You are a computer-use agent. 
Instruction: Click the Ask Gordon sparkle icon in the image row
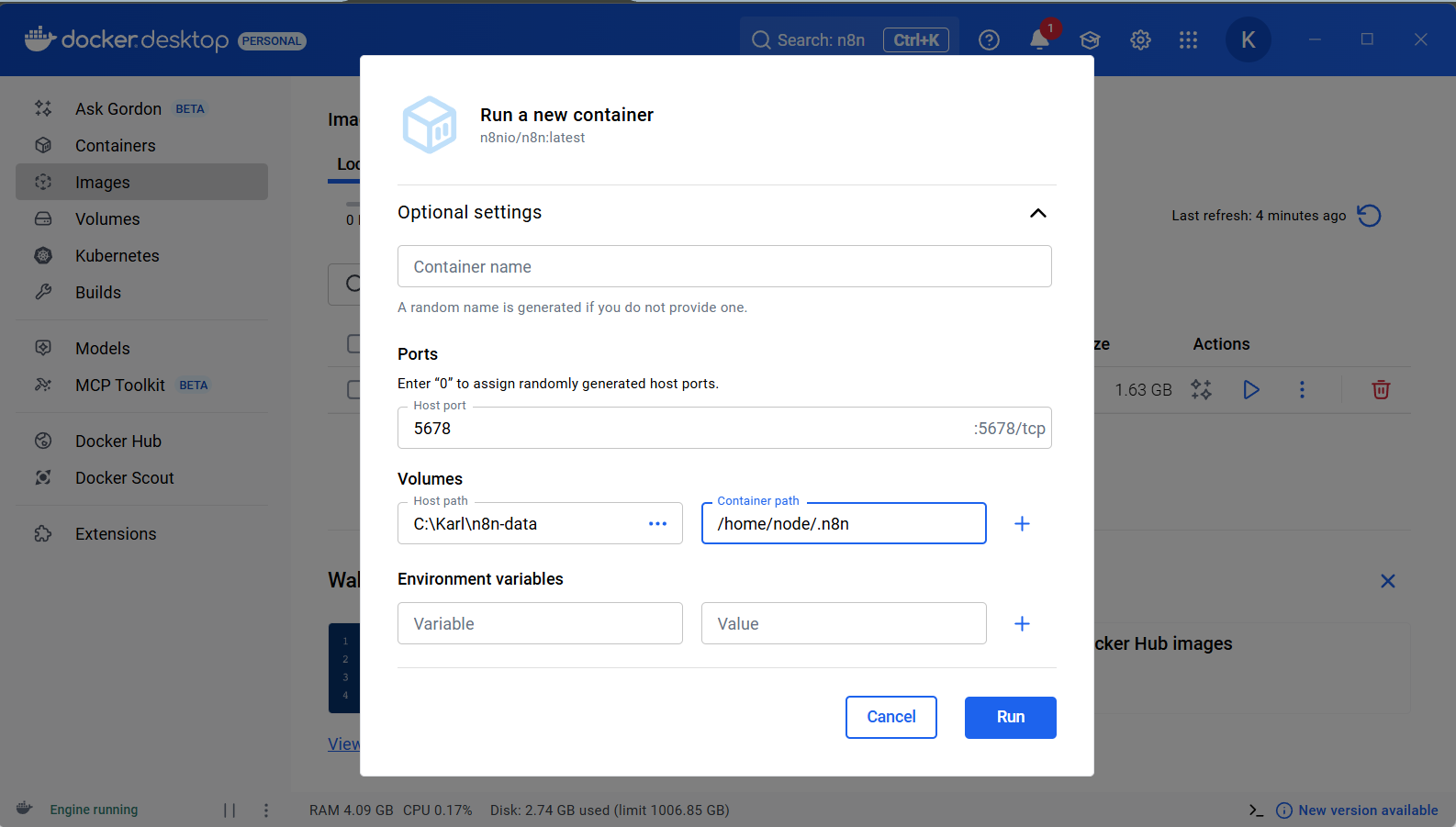pos(1201,389)
